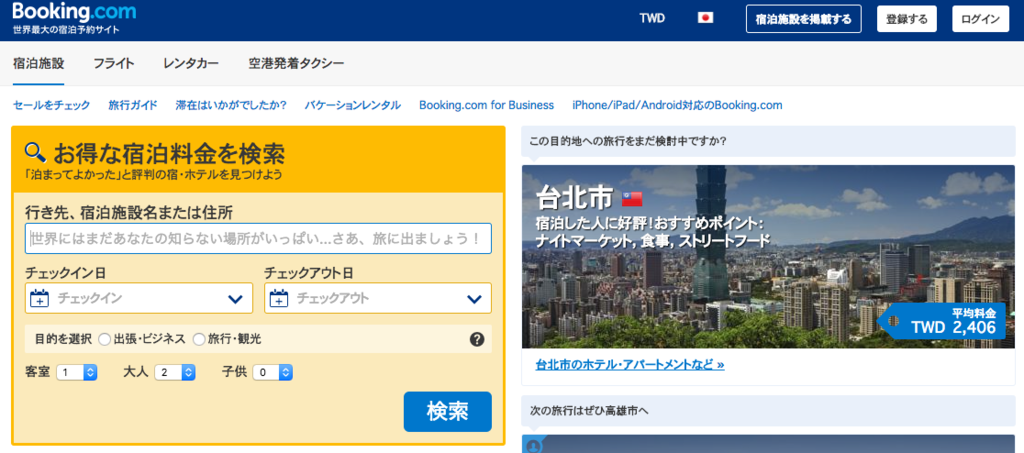The image size is (1024, 453).
Task: Switch to the 宿泊施設 tab
Action: click(x=39, y=63)
